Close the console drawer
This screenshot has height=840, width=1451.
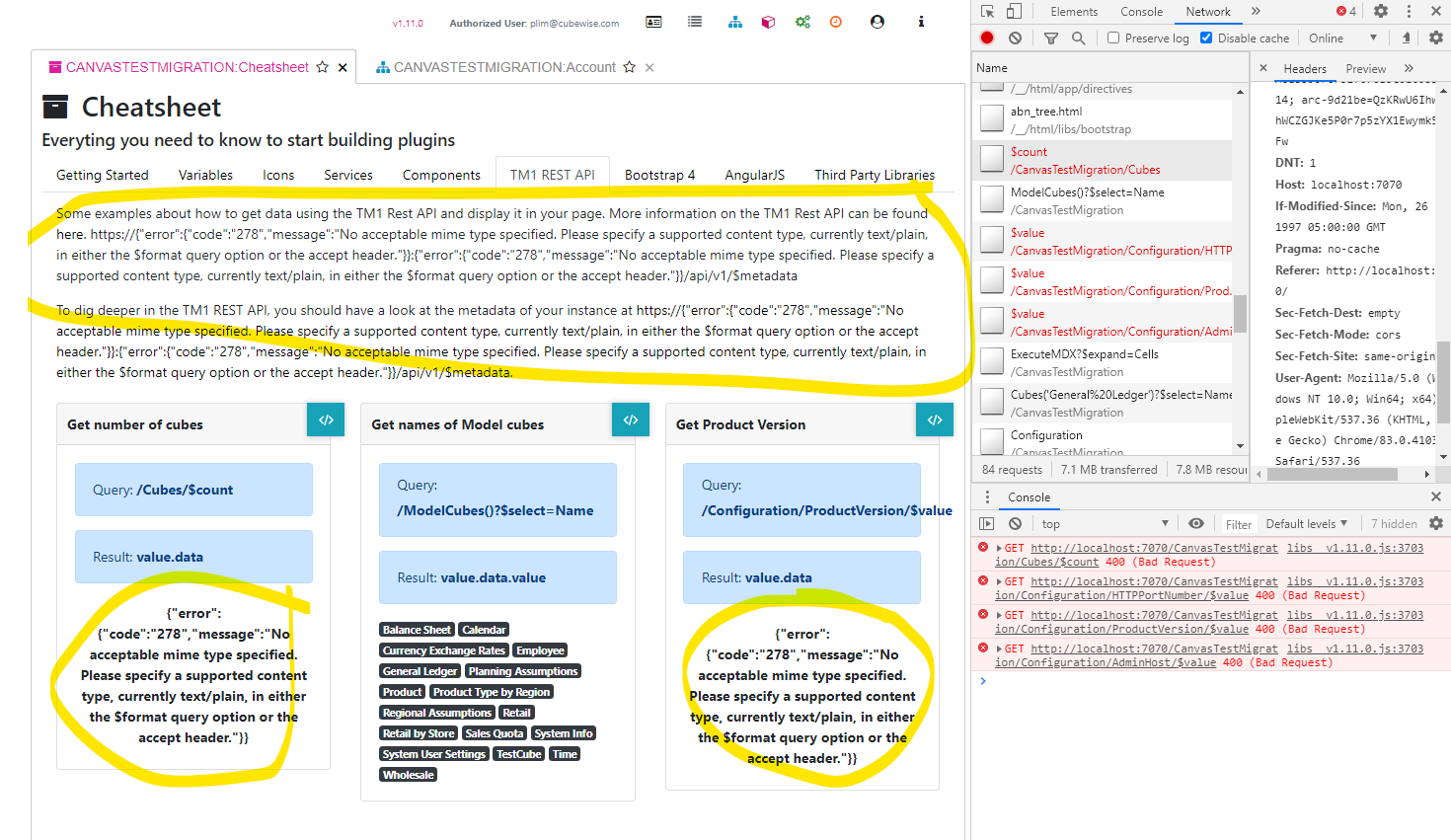point(1436,496)
